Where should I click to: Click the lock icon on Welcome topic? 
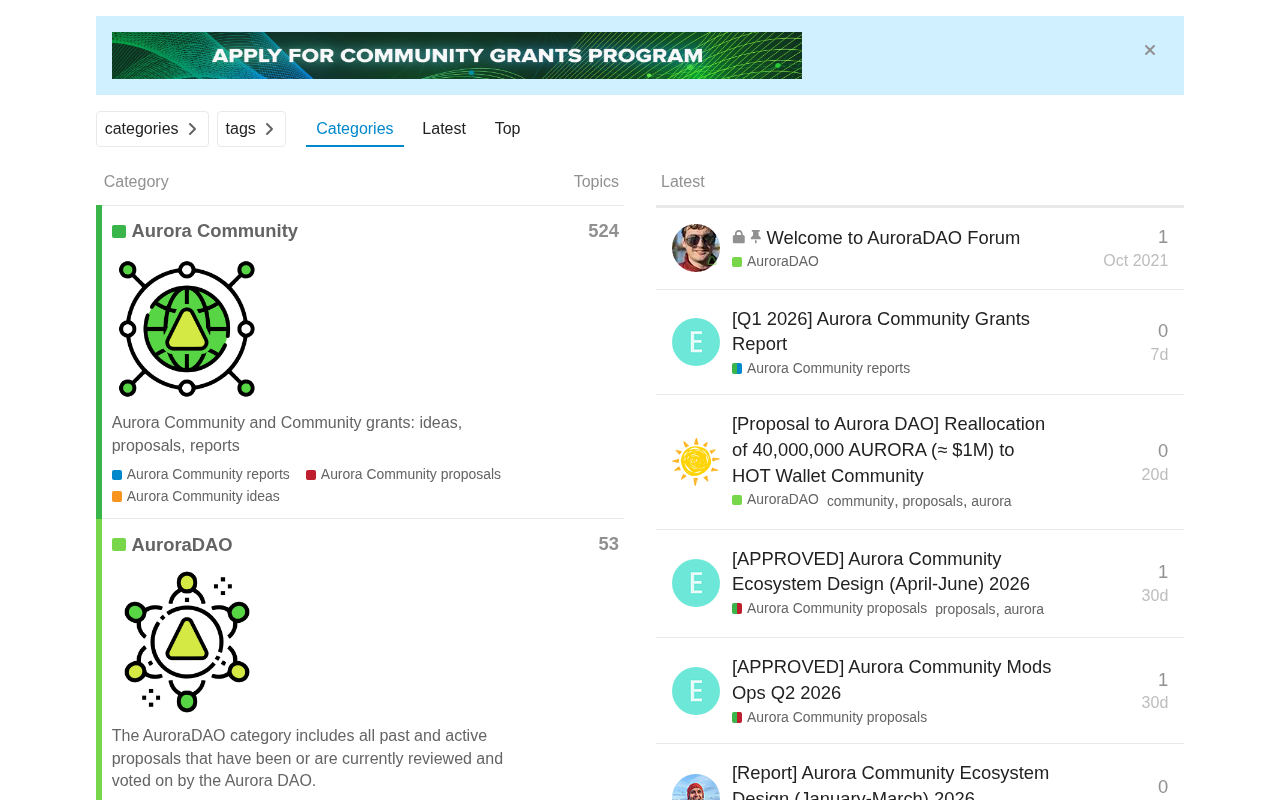point(739,238)
